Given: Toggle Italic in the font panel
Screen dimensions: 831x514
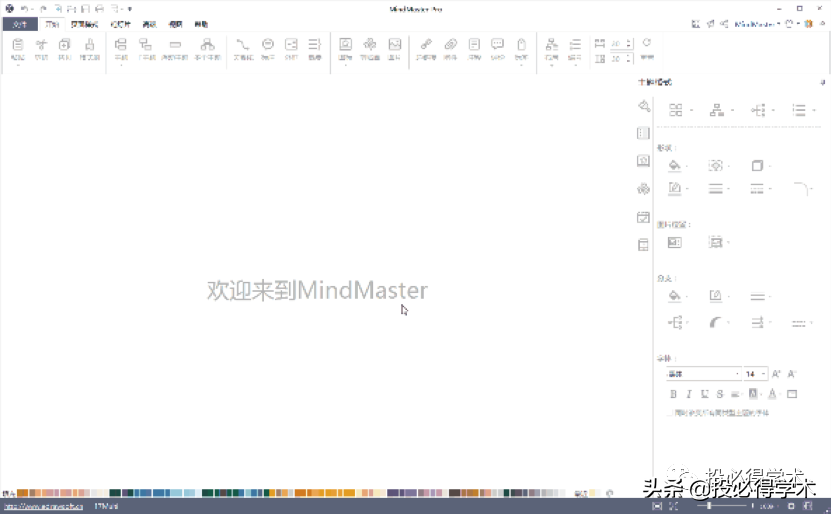Looking at the screenshot, I should click(688, 394).
